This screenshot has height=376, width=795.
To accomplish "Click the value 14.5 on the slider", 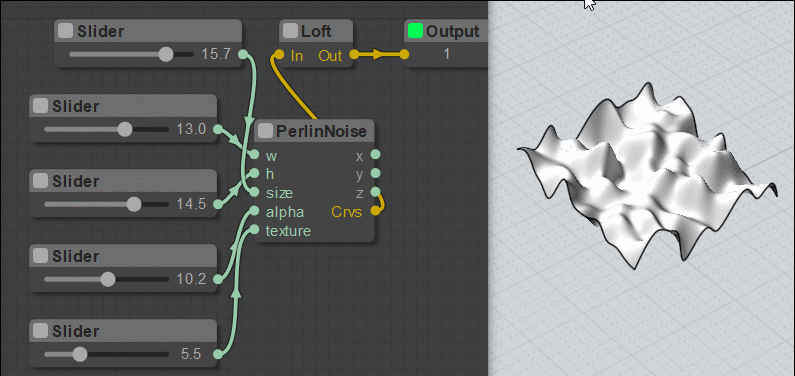I will [191, 204].
